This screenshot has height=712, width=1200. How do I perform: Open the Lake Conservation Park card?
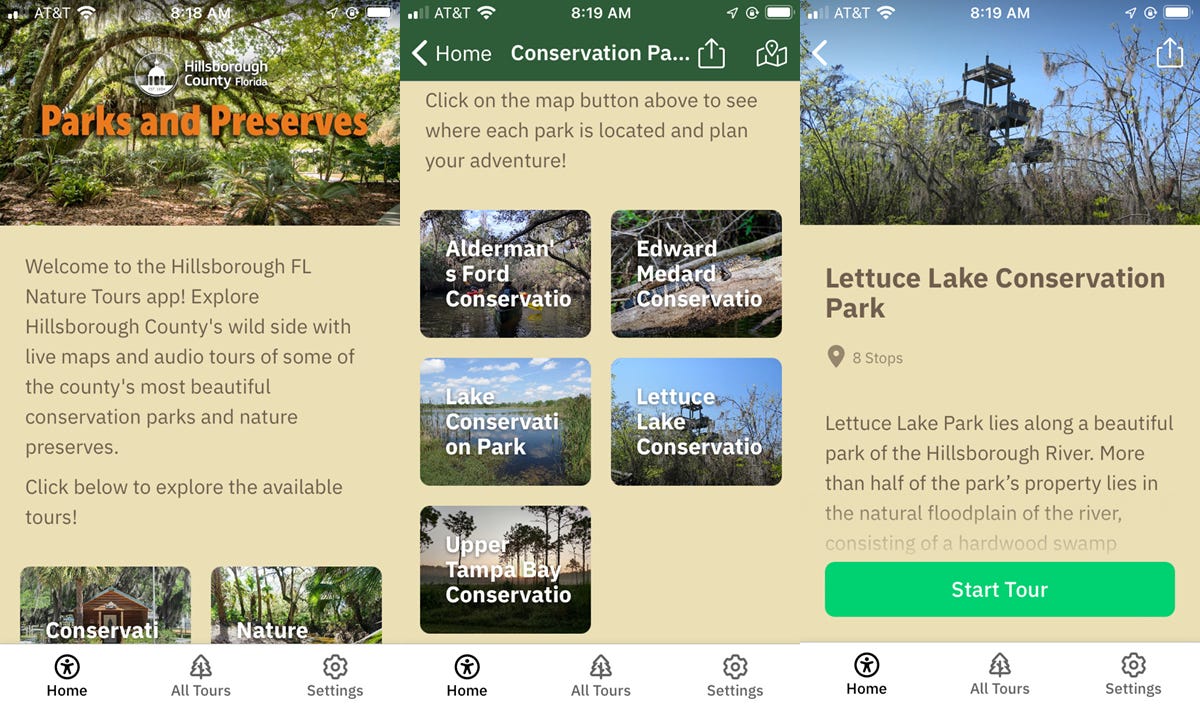(505, 422)
